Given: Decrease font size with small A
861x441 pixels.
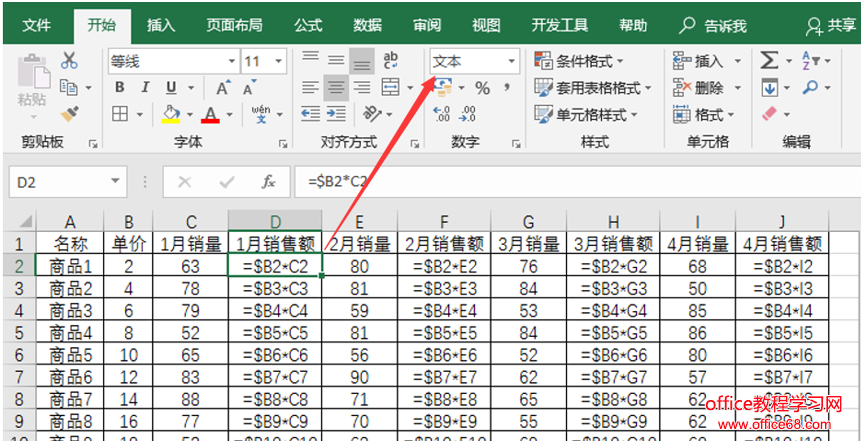Looking at the screenshot, I should tap(250, 88).
